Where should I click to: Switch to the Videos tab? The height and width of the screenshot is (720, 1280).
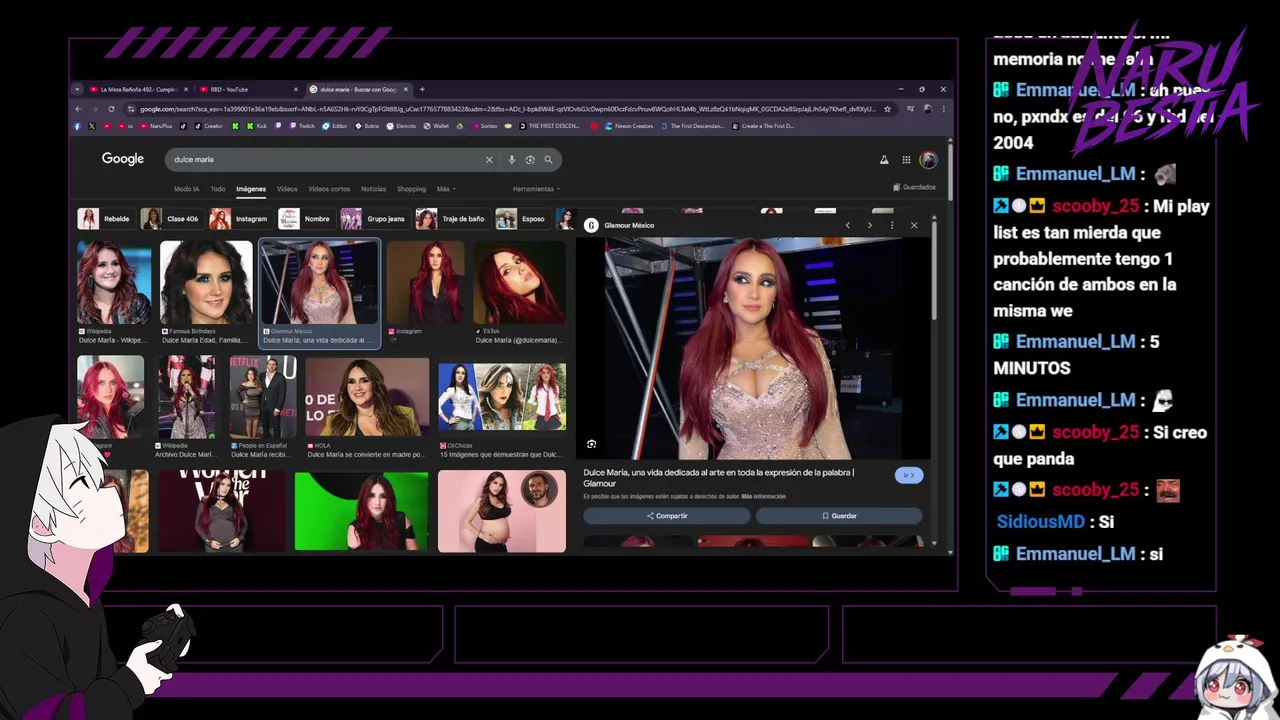tap(287, 189)
